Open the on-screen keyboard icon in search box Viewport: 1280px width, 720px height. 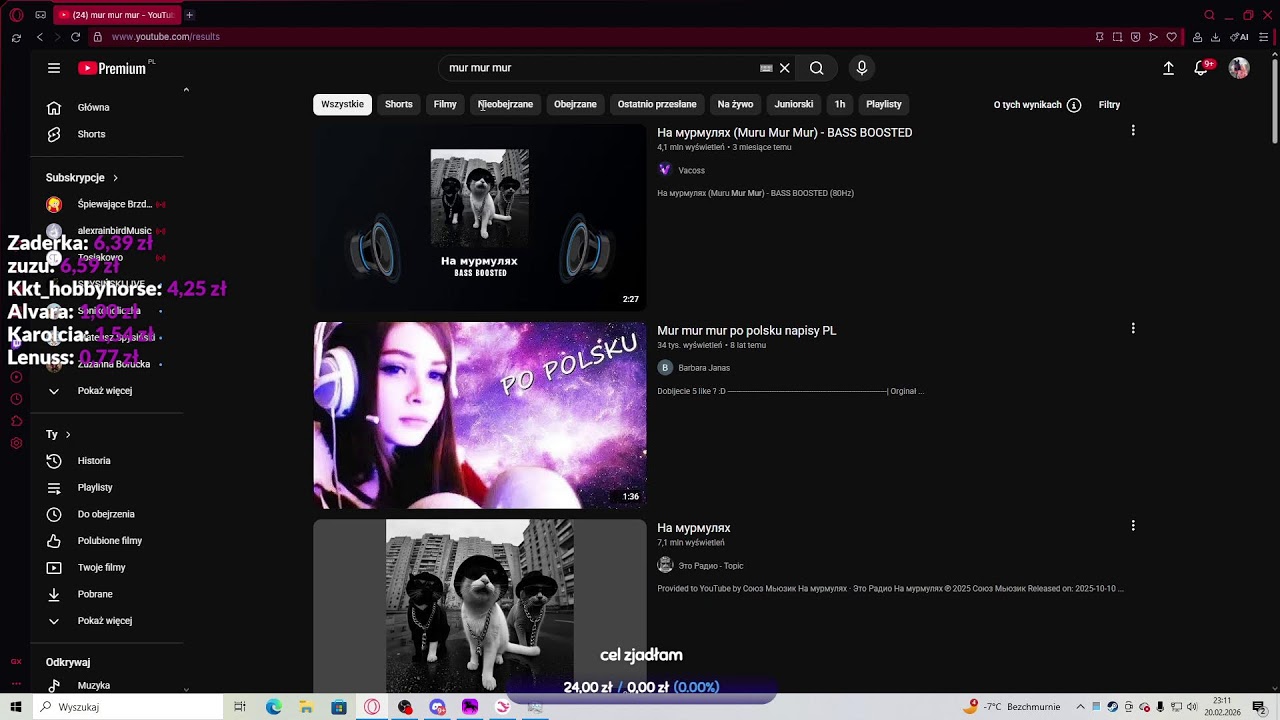tap(766, 68)
